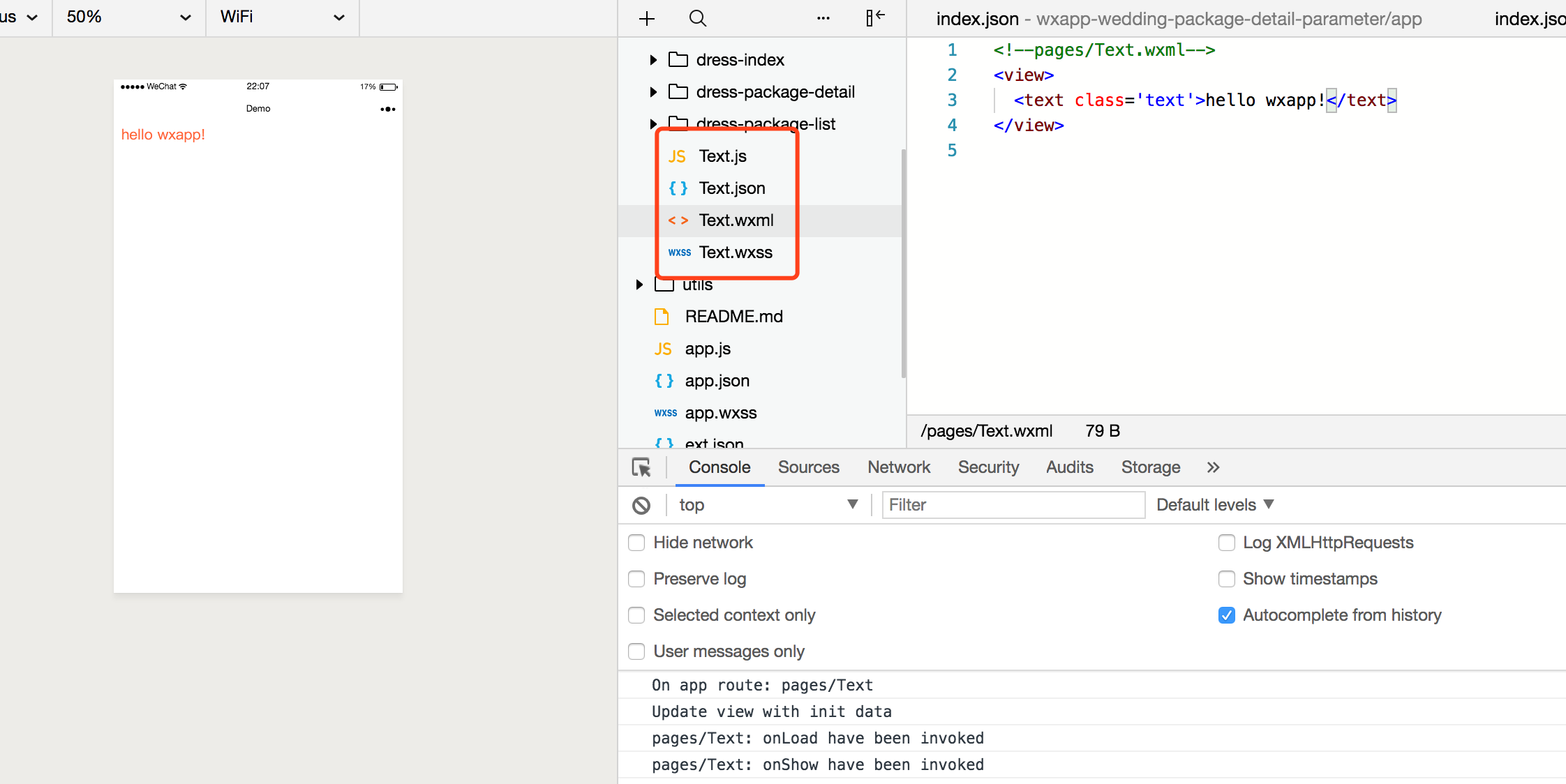
Task: Click the simulator menu dots icon
Action: pos(387,109)
